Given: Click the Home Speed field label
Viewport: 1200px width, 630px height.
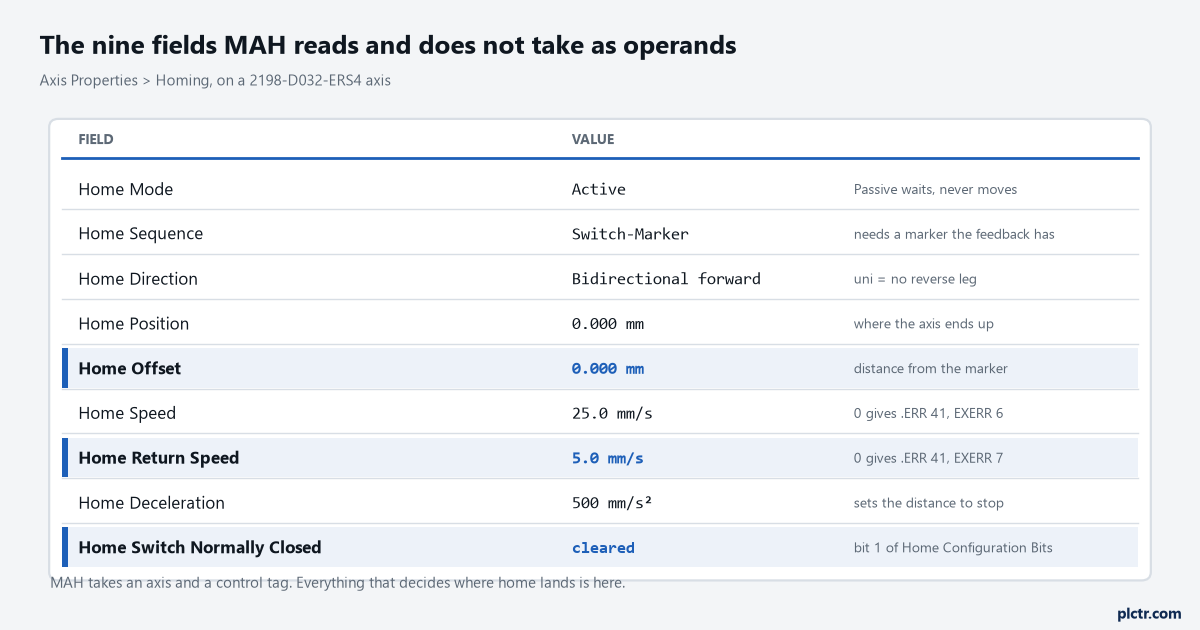Looking at the screenshot, I should (127, 413).
